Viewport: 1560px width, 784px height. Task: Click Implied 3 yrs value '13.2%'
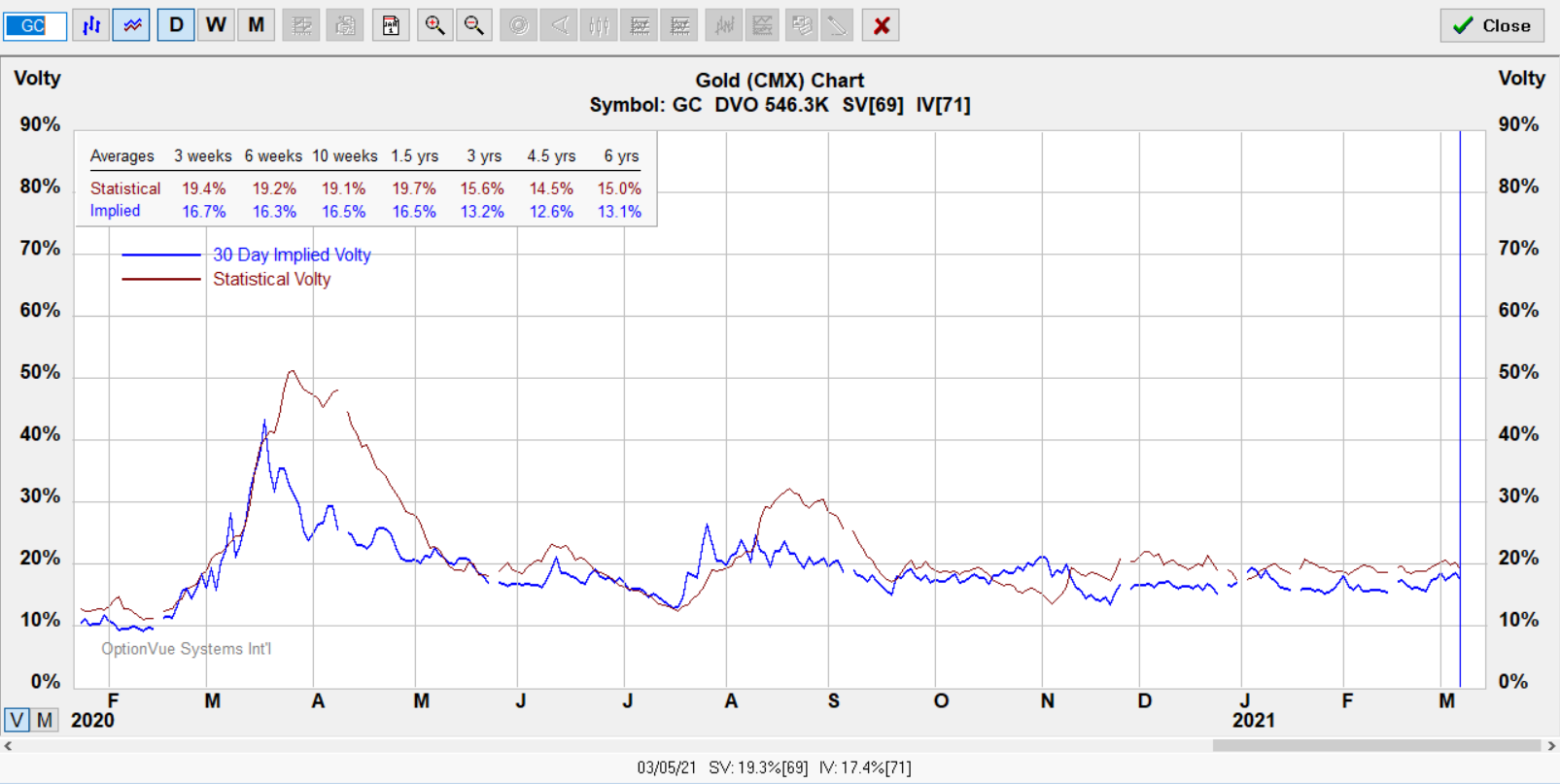click(x=482, y=212)
